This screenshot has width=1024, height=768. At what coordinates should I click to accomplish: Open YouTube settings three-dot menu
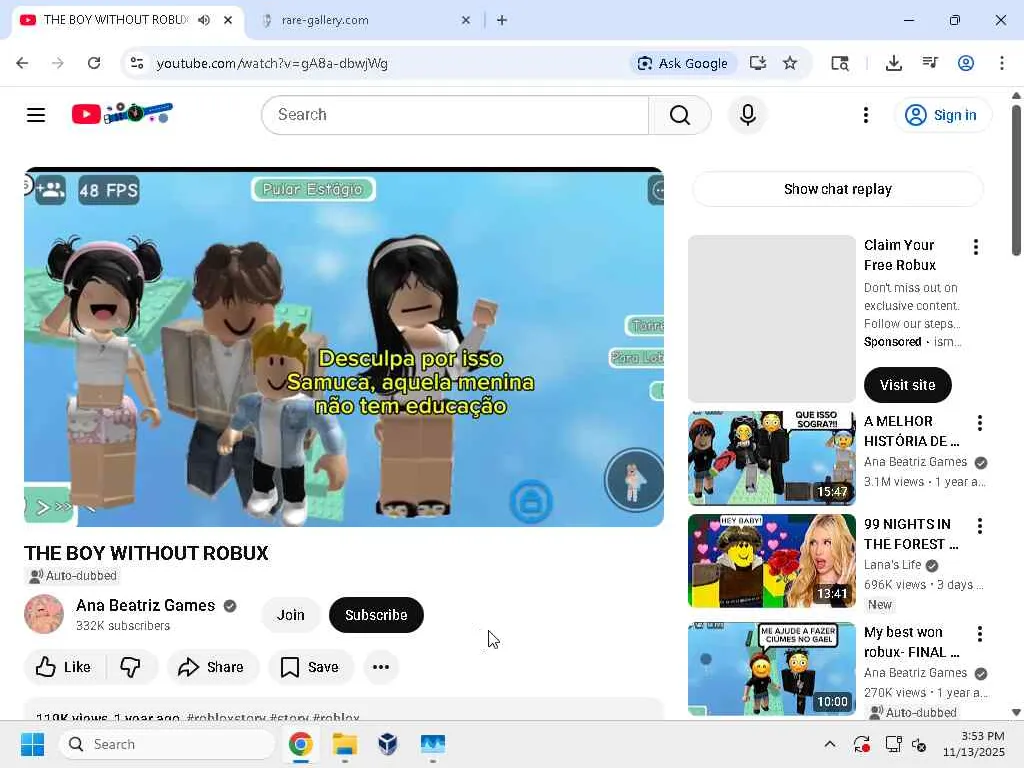(x=866, y=115)
